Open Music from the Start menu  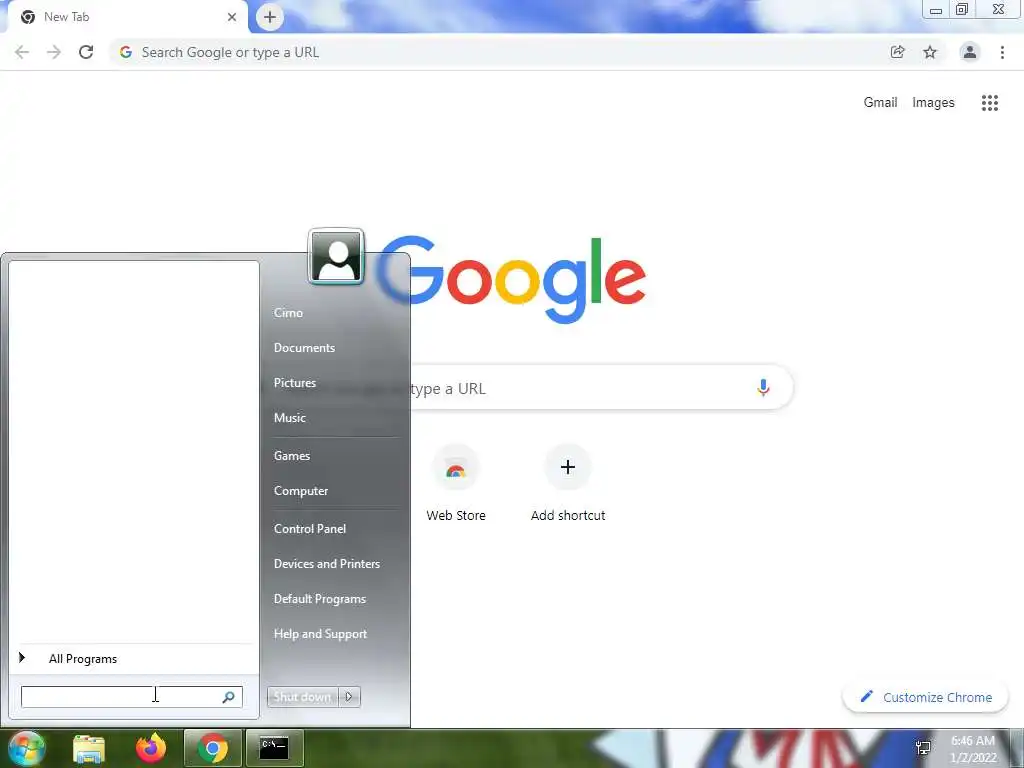[x=289, y=418]
